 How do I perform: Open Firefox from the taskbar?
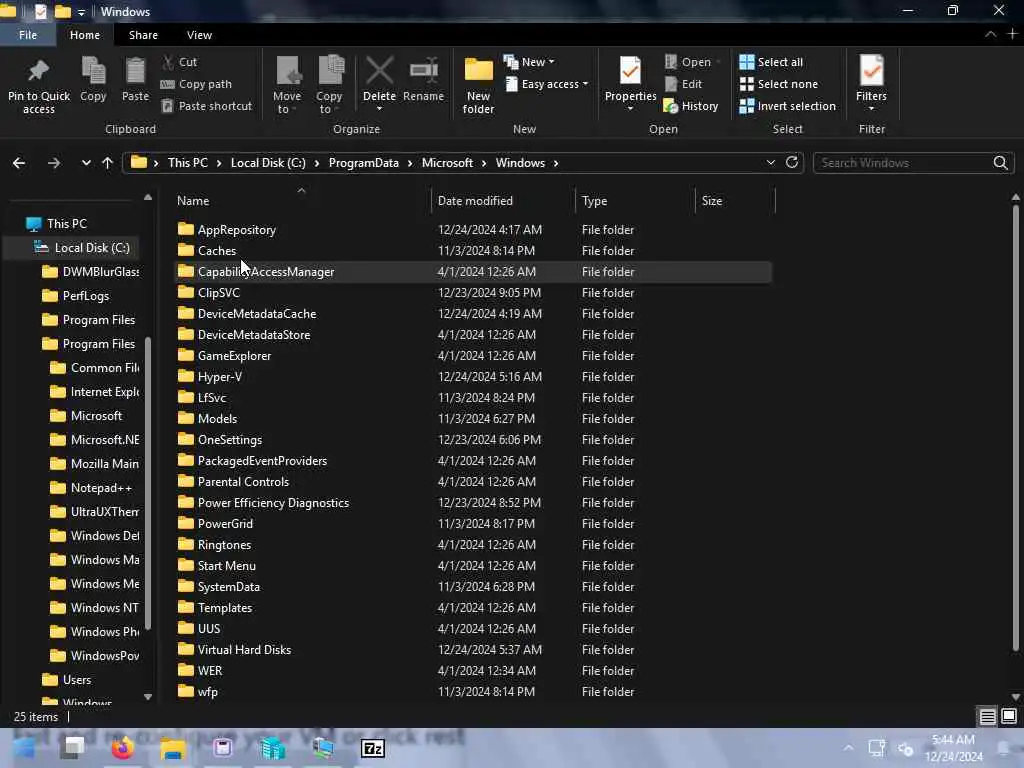point(122,748)
